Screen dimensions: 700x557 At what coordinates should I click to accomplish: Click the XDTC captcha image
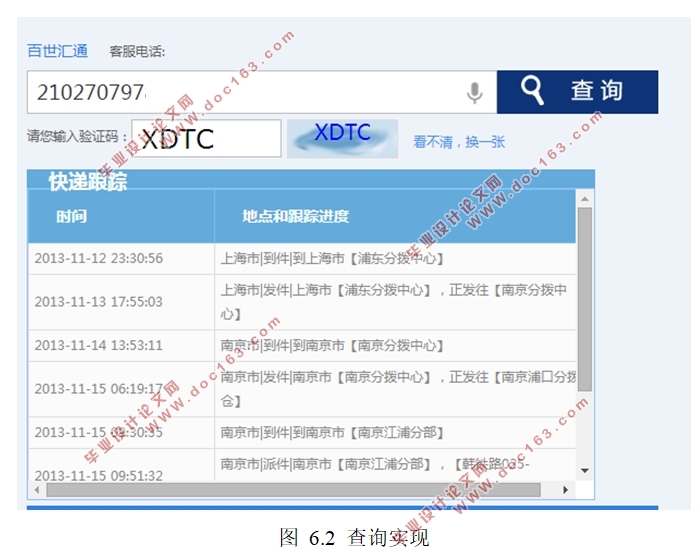[x=342, y=138]
